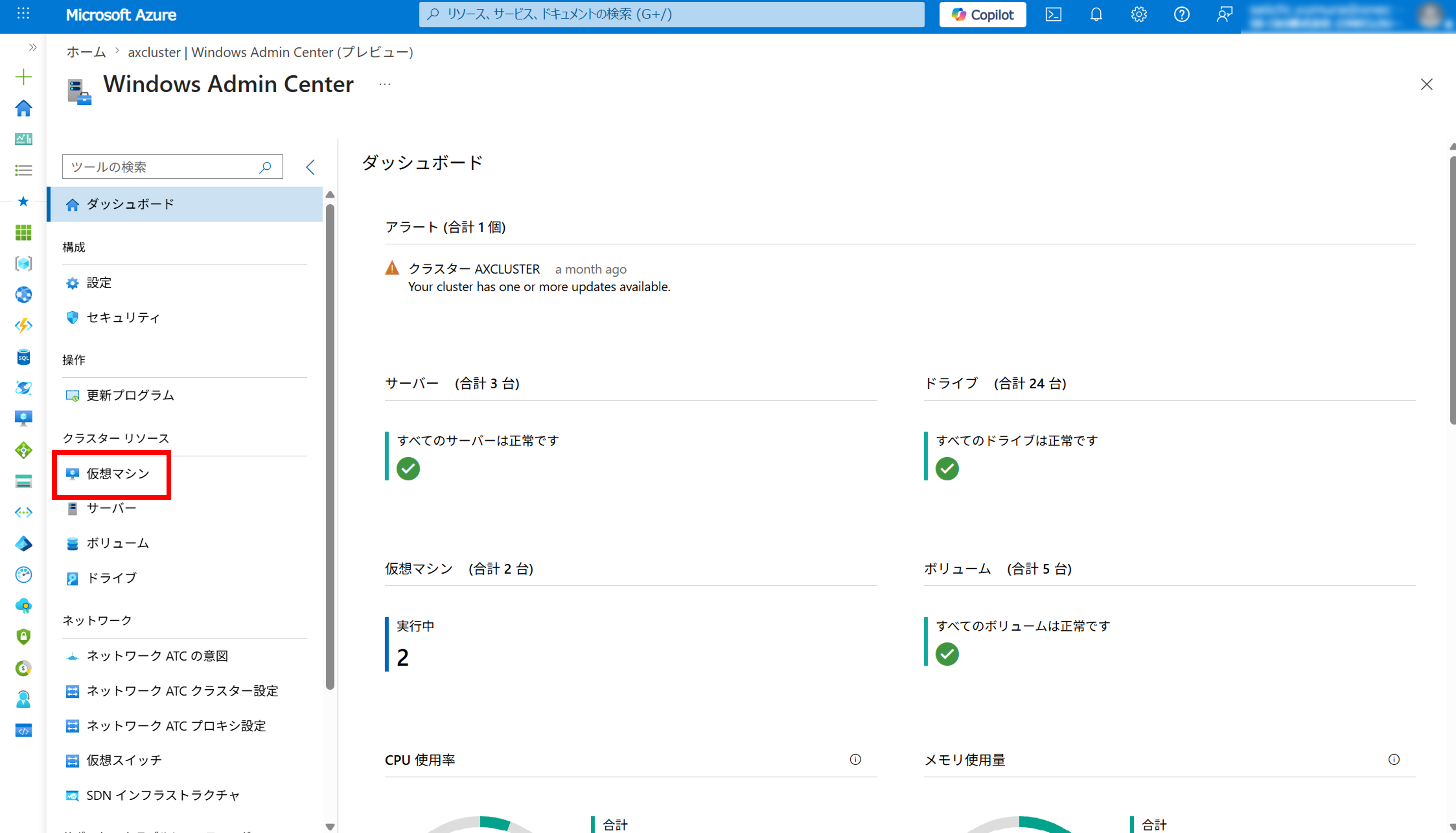Open Virtual networks icon in sidebar
1456x833 pixels.
pyautogui.click(x=24, y=513)
